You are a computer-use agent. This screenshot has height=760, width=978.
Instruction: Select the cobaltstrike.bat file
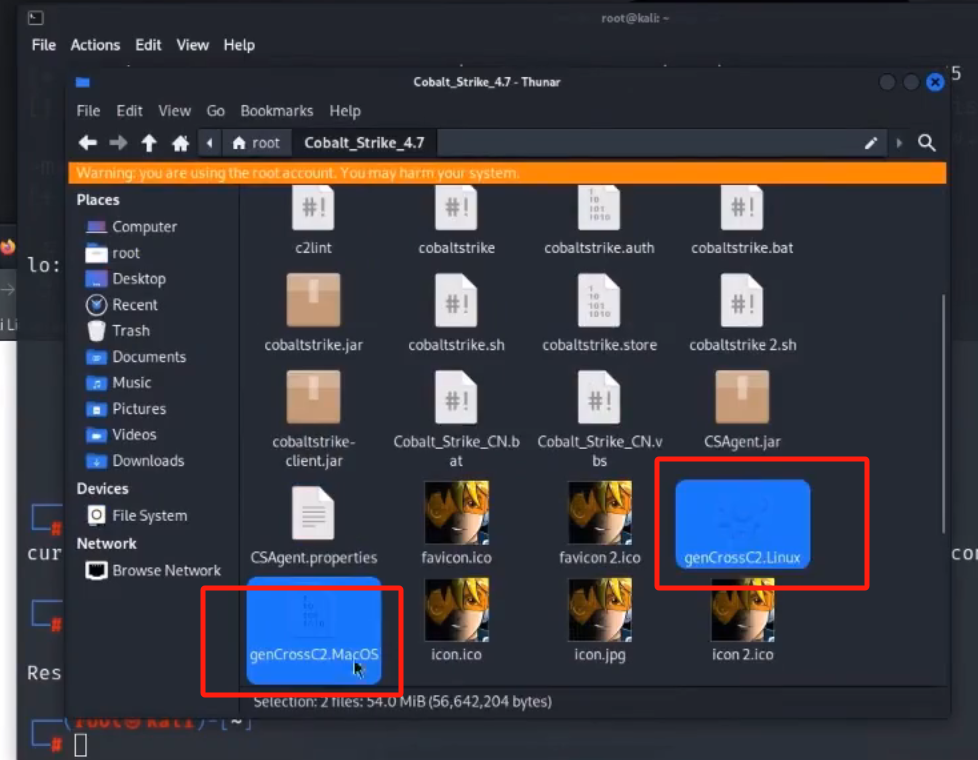(742, 220)
